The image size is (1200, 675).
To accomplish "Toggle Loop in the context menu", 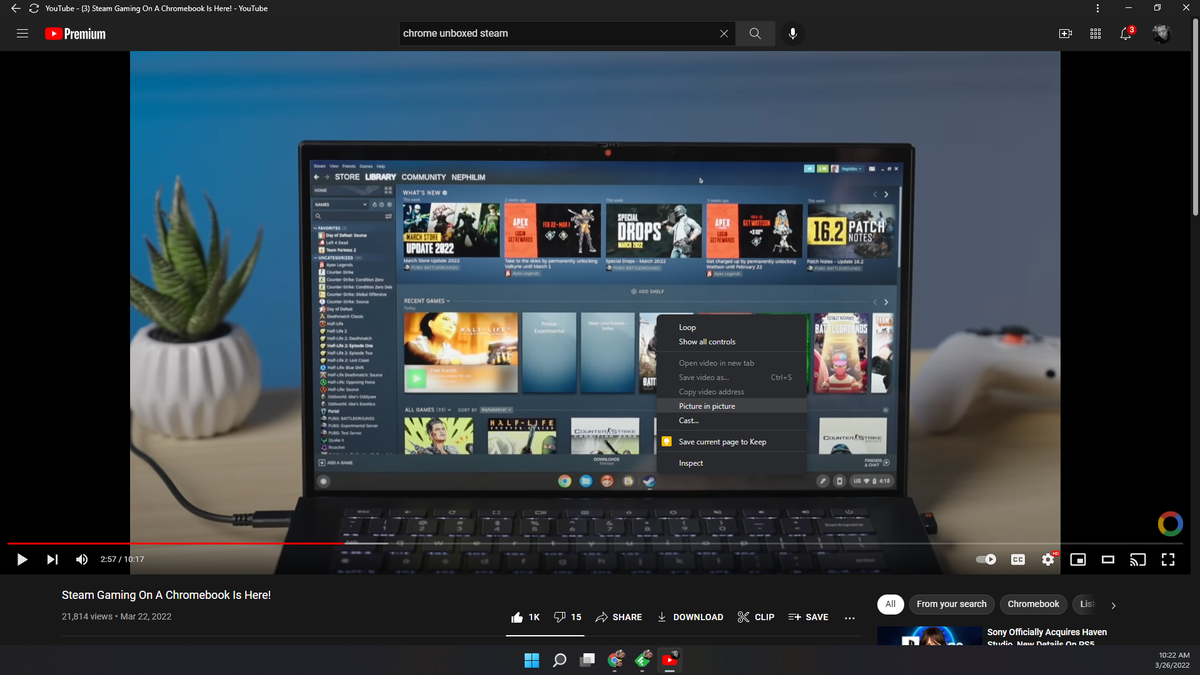I will (x=731, y=327).
